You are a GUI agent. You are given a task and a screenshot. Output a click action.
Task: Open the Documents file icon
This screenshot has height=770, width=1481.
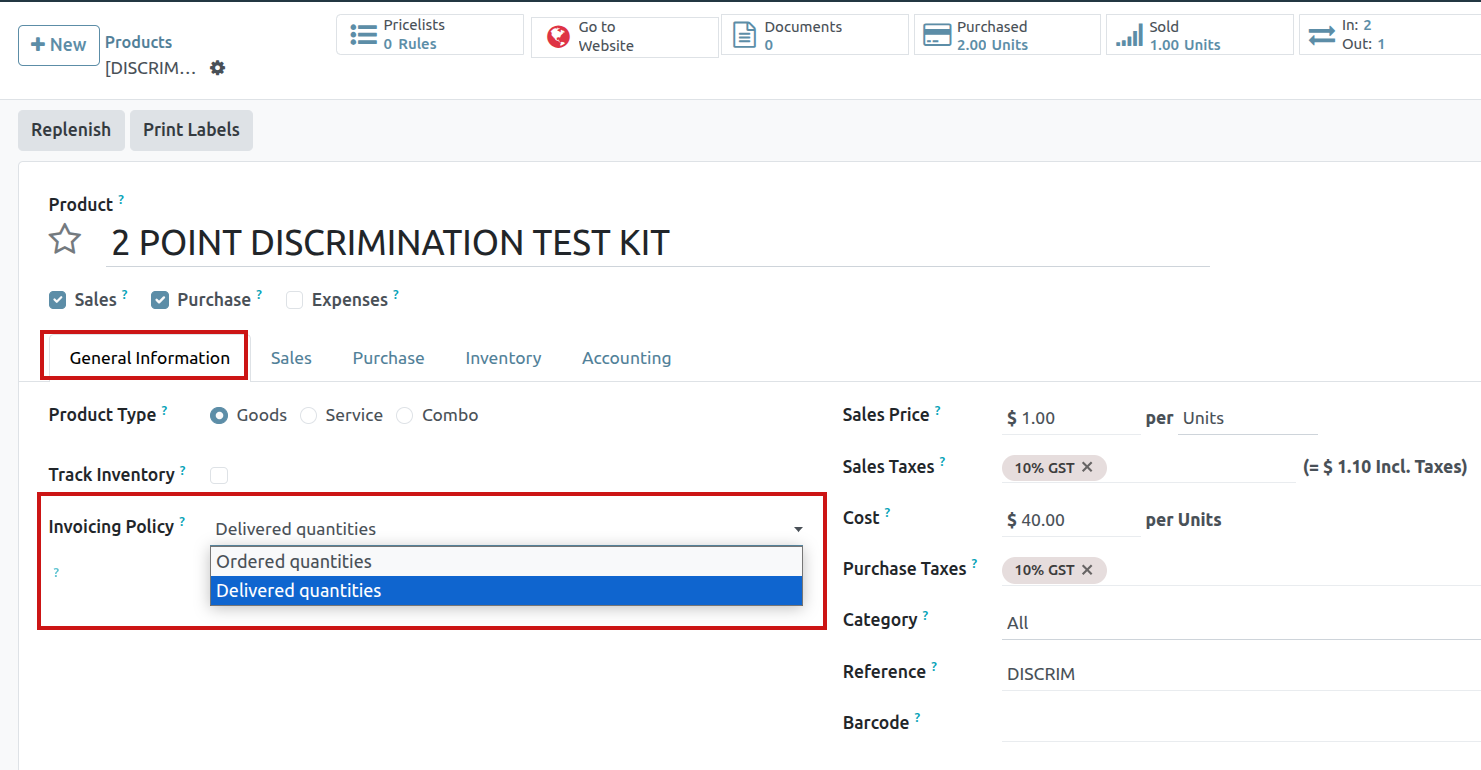pyautogui.click(x=745, y=35)
